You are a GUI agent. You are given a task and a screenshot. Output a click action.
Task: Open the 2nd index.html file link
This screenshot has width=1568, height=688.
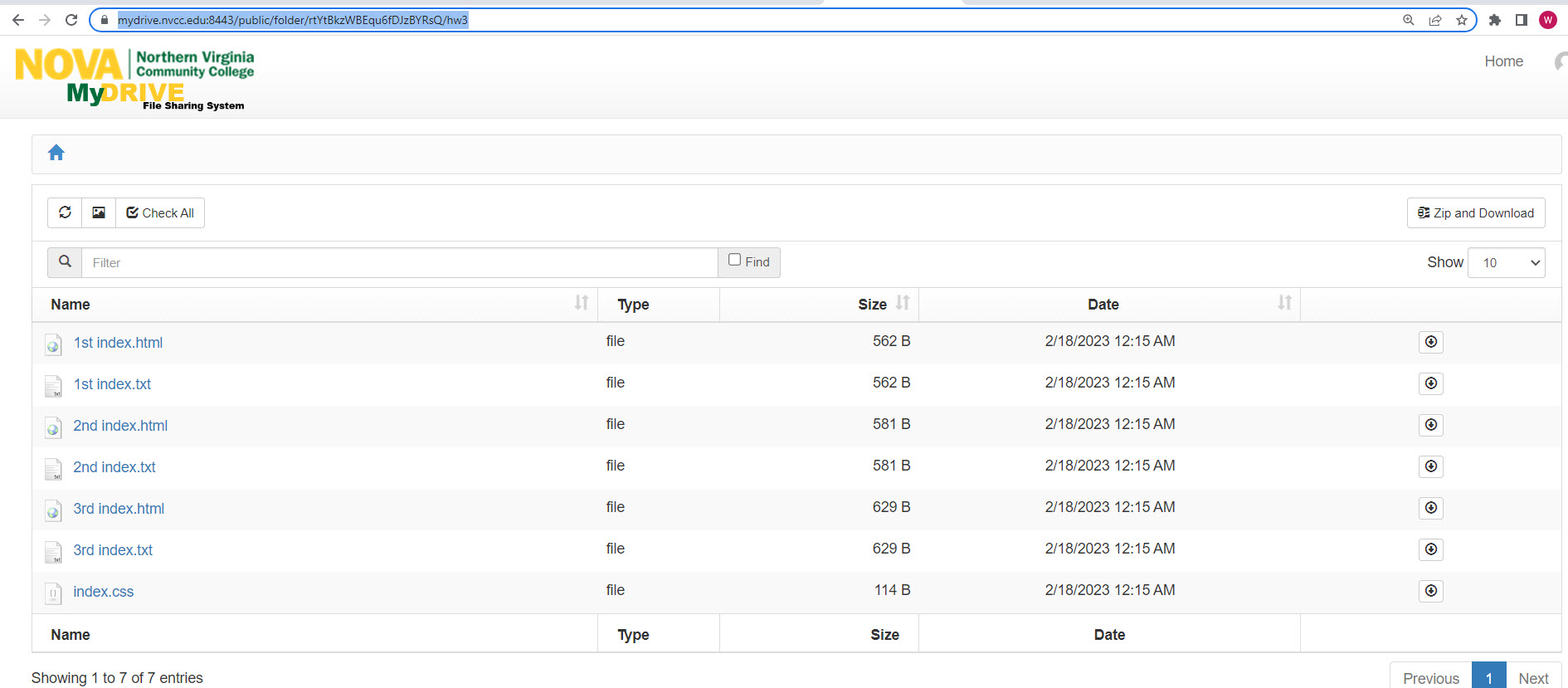120,426
